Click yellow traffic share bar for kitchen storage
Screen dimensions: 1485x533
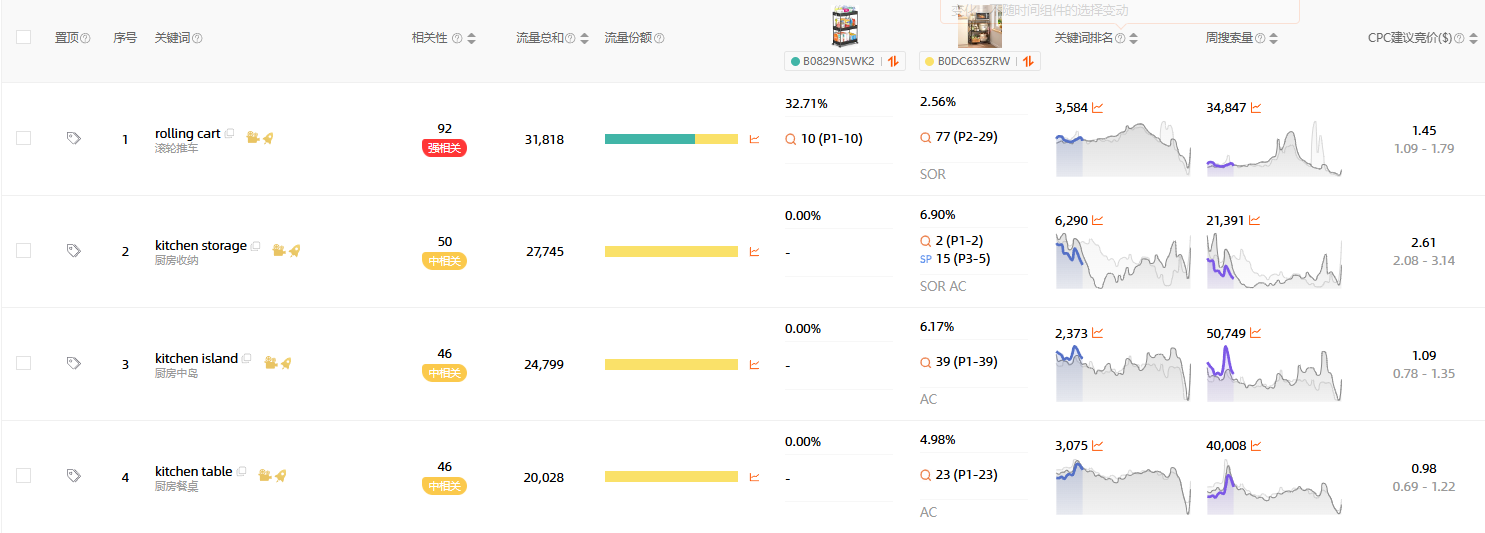pos(671,252)
